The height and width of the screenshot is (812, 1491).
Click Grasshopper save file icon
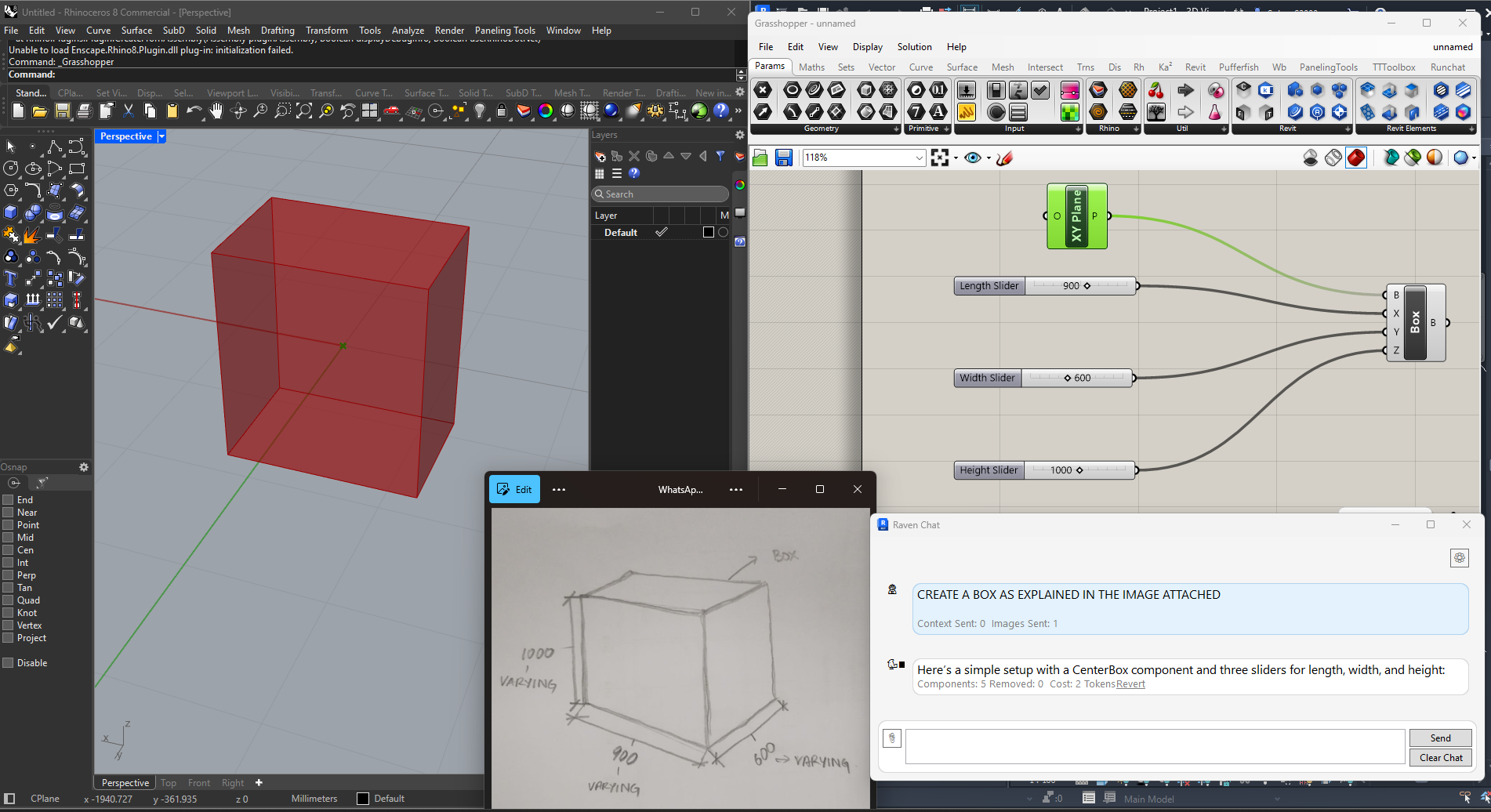(783, 158)
